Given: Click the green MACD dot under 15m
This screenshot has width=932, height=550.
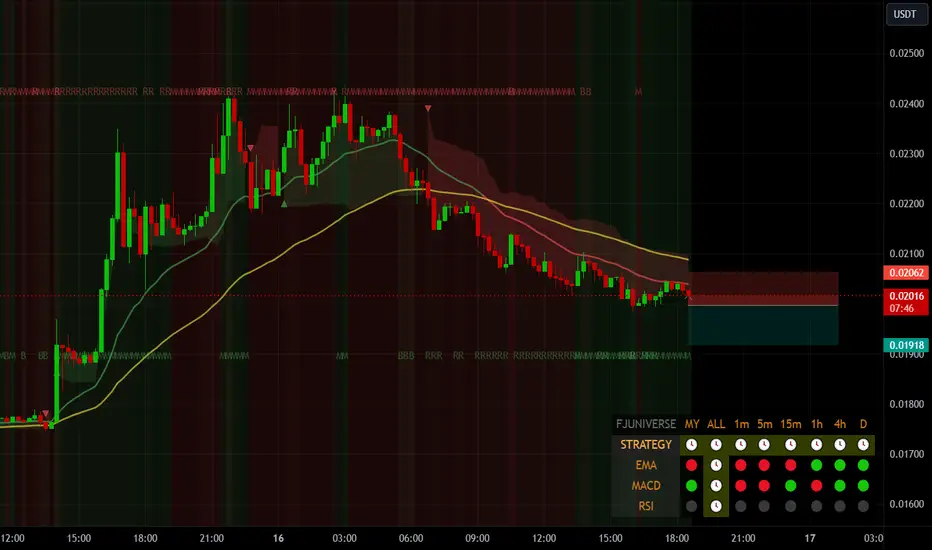Looking at the screenshot, I should point(791,486).
